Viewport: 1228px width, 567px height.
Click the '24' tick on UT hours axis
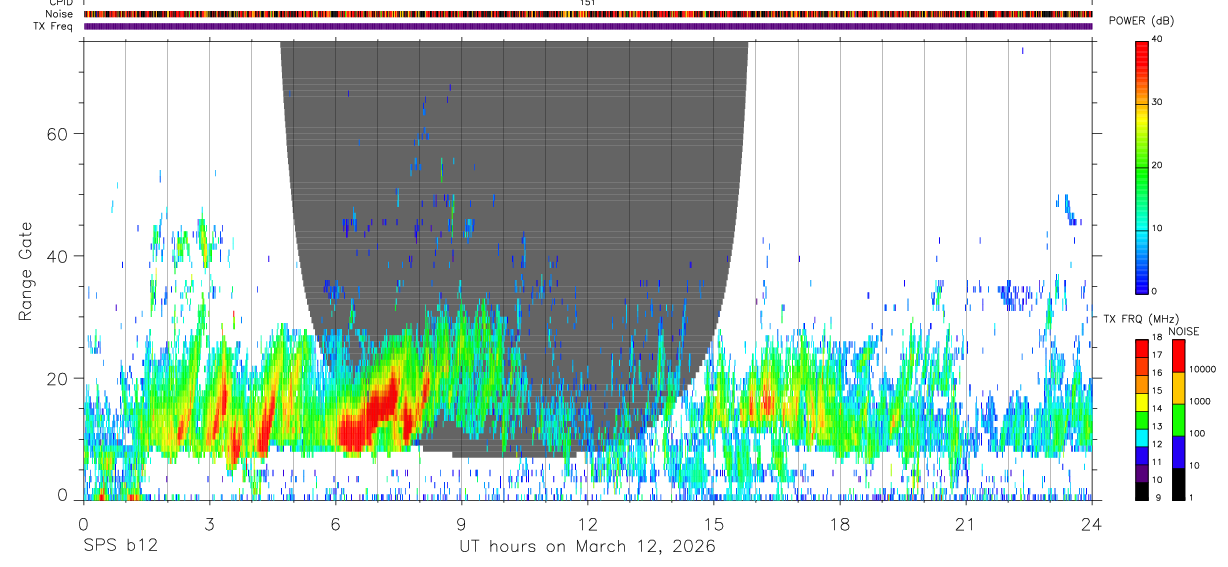tap(1092, 524)
